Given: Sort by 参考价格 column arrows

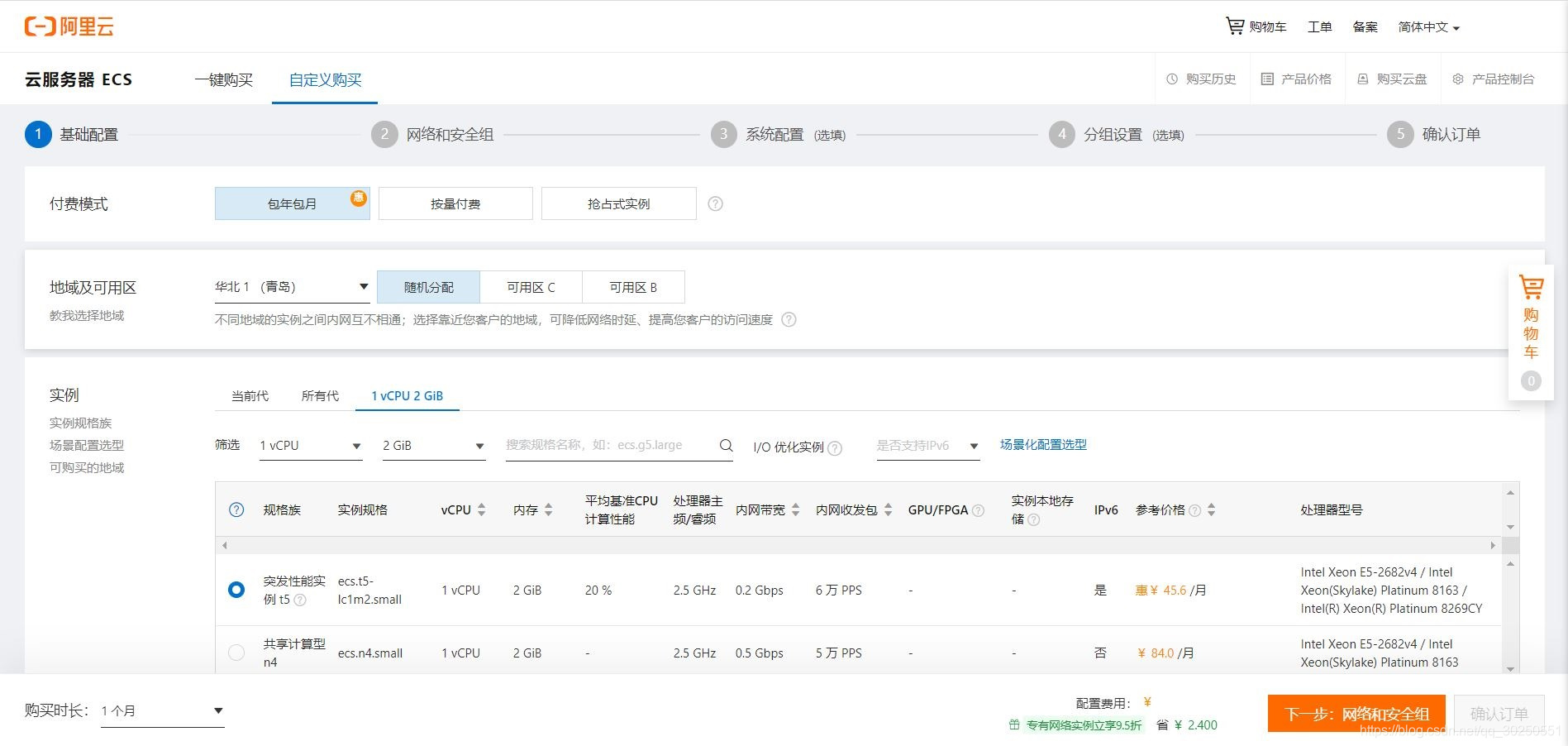Looking at the screenshot, I should 1211,510.
